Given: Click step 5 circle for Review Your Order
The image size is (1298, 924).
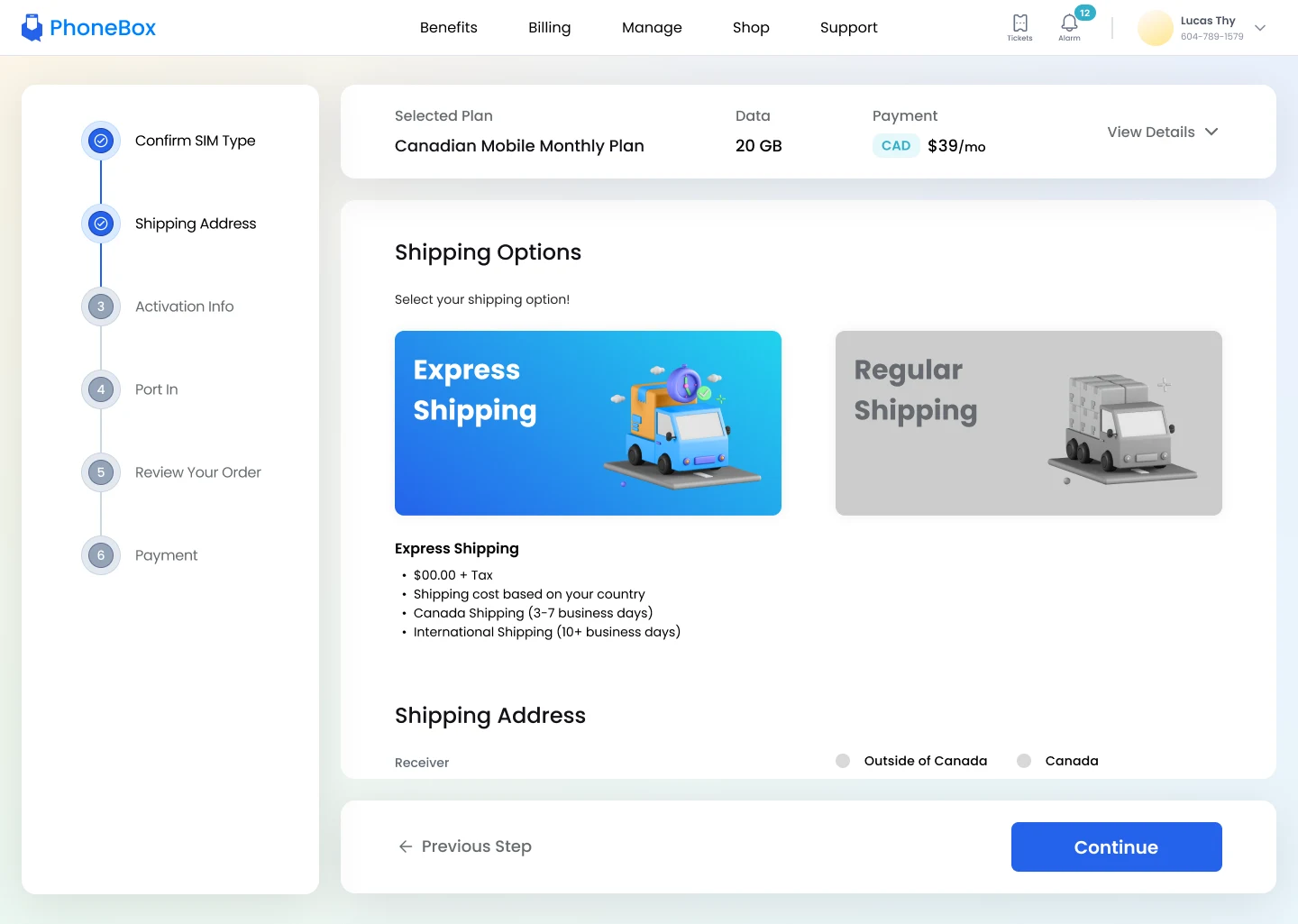Looking at the screenshot, I should 101,472.
